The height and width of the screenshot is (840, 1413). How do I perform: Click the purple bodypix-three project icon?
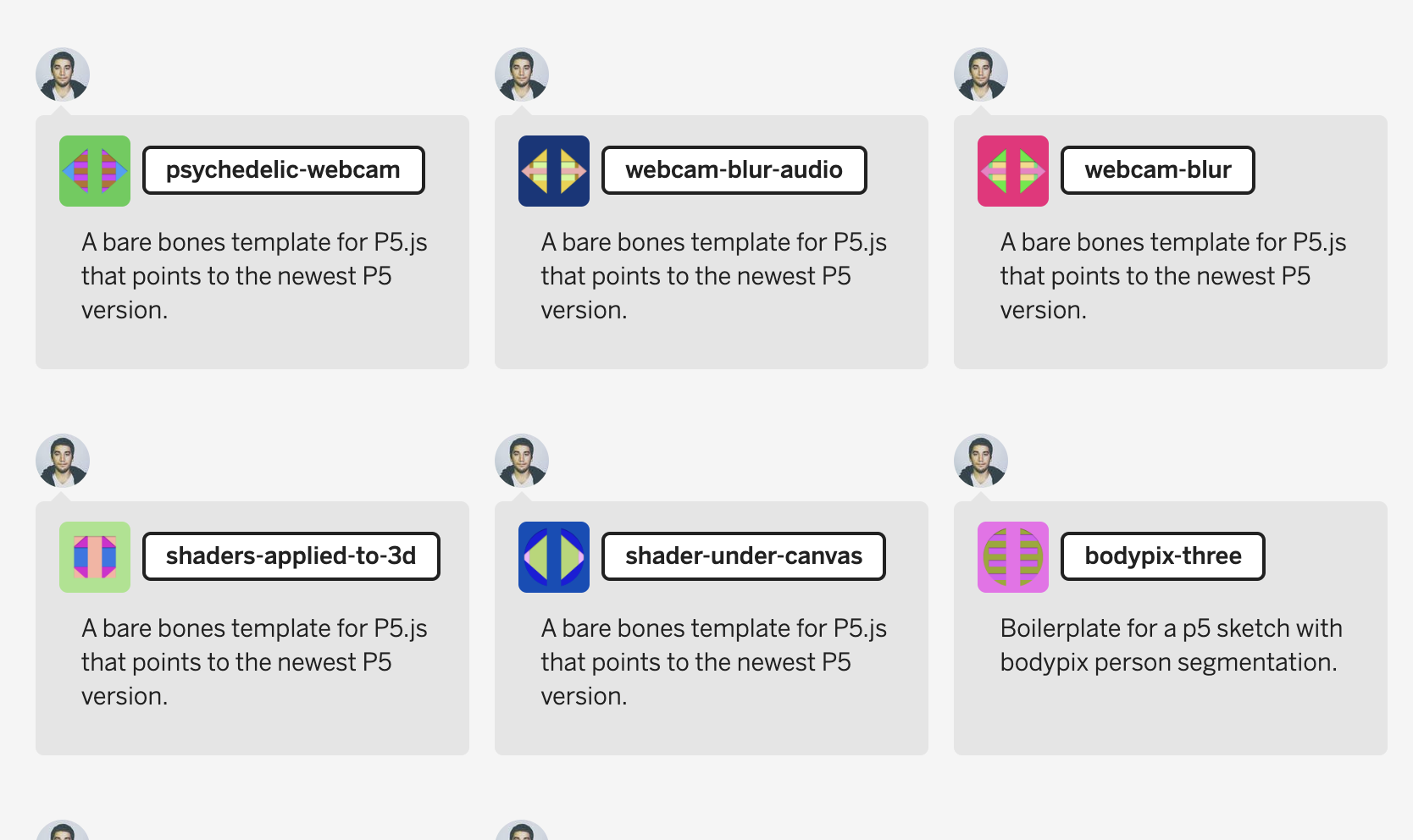[1013, 556]
